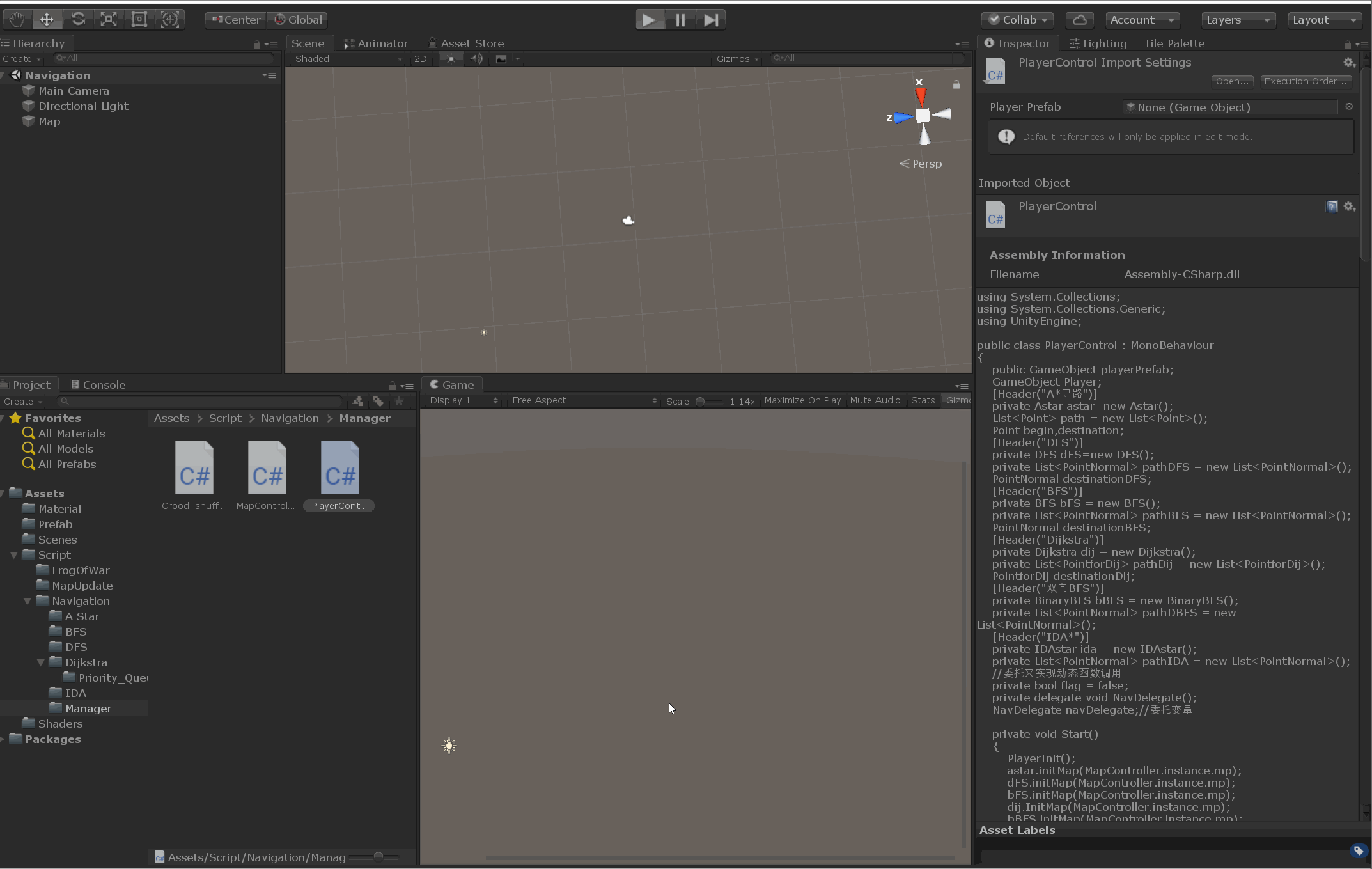Image resolution: width=1372 pixels, height=869 pixels.
Task: Click the Step frame button
Action: [x=710, y=20]
